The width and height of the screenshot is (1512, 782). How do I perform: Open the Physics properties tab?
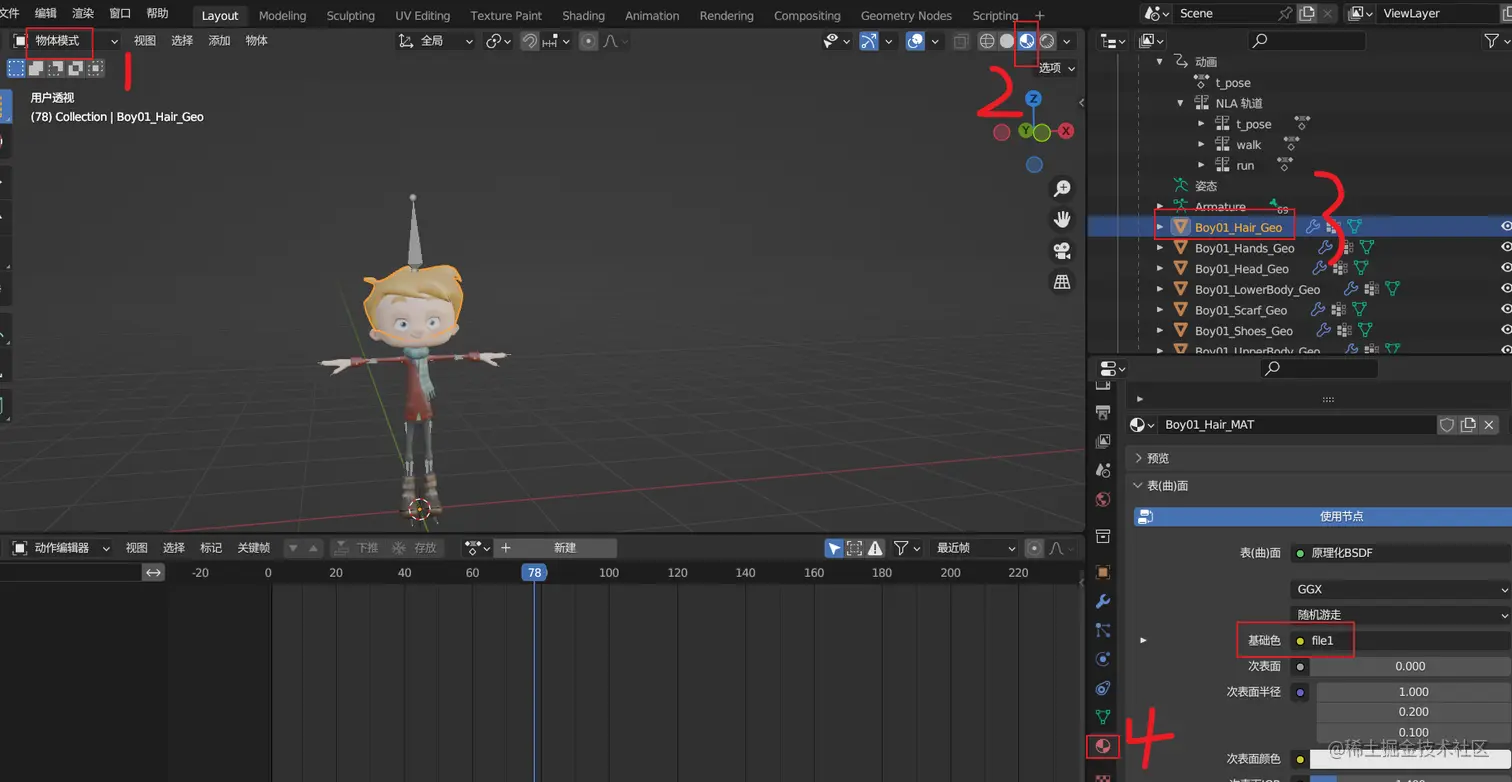[x=1102, y=659]
